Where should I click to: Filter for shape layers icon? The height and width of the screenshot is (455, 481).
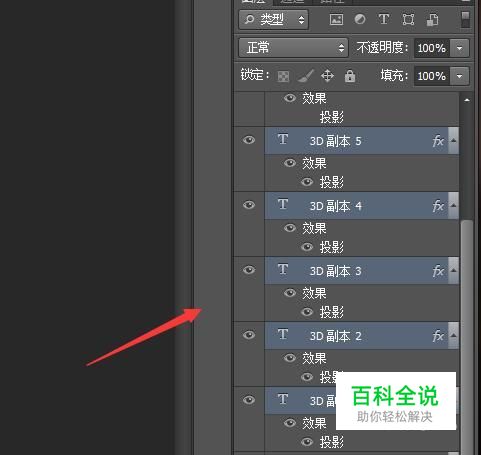point(408,19)
